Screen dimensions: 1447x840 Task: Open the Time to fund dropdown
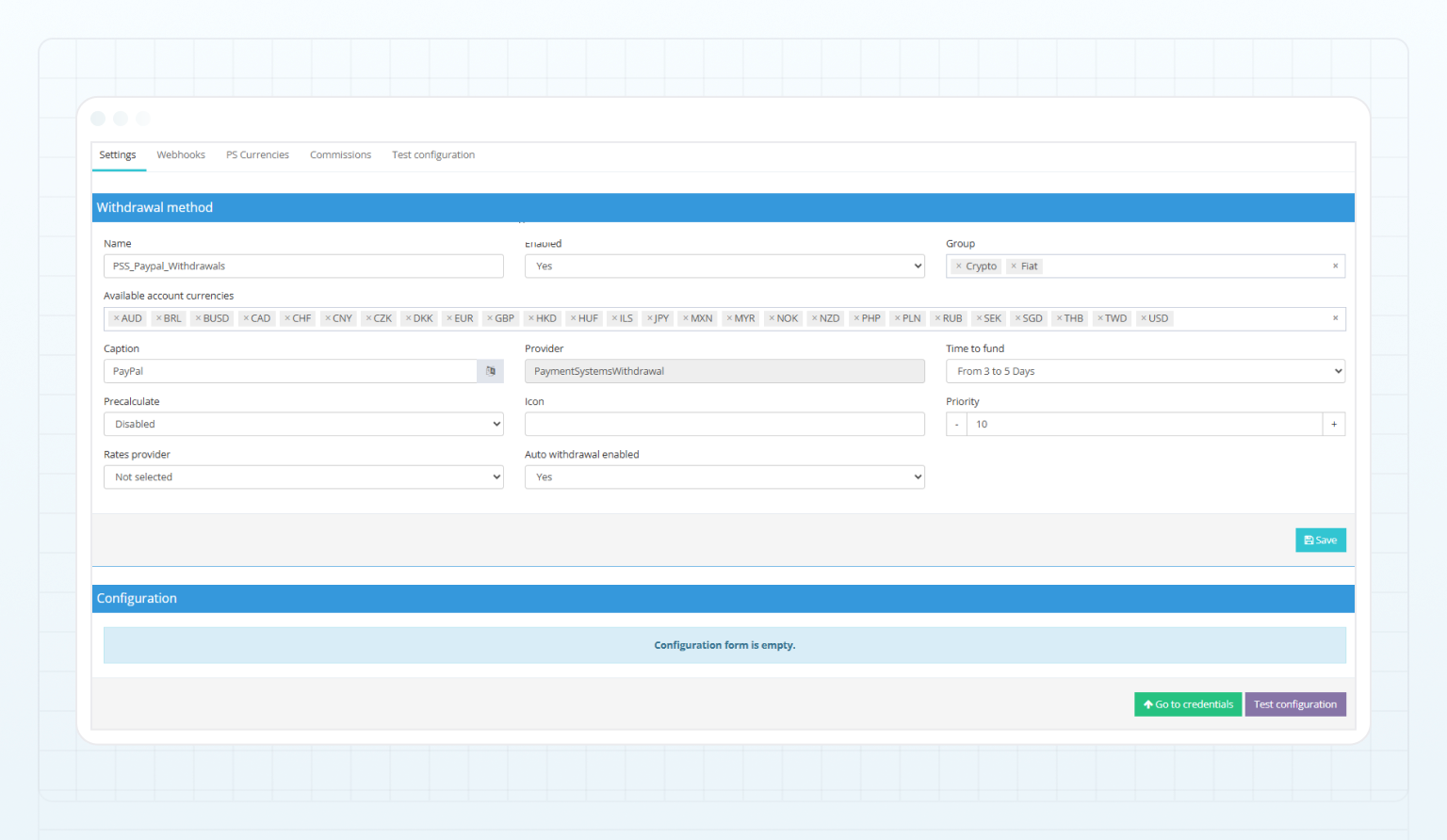click(1146, 371)
